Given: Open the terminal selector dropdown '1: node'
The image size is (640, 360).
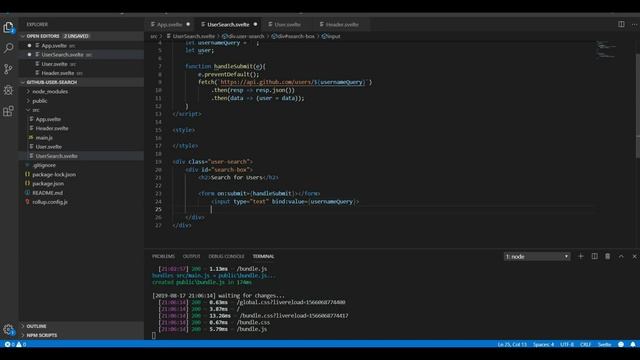Looking at the screenshot, I should (x=537, y=257).
